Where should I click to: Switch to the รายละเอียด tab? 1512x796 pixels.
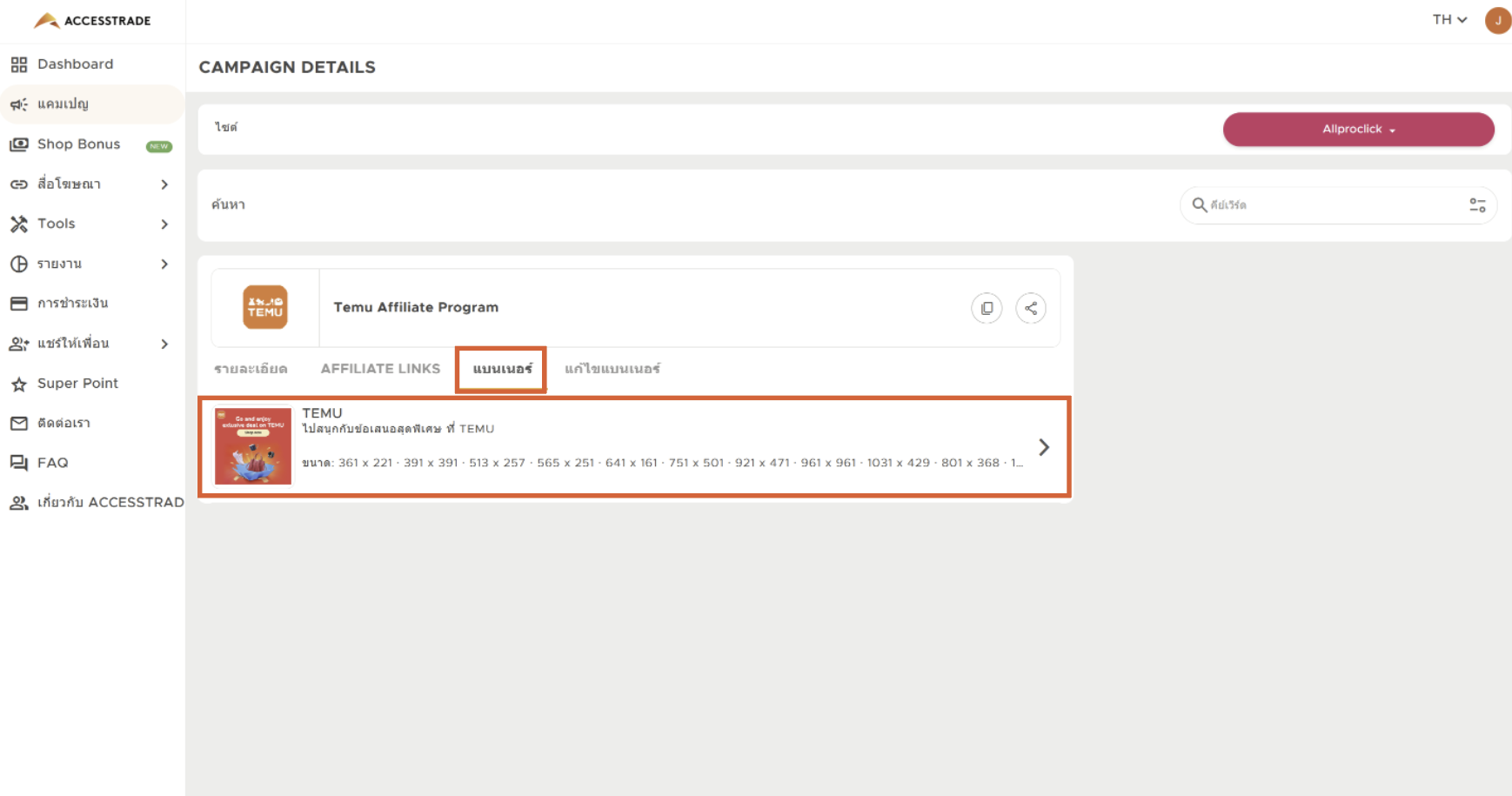251,369
